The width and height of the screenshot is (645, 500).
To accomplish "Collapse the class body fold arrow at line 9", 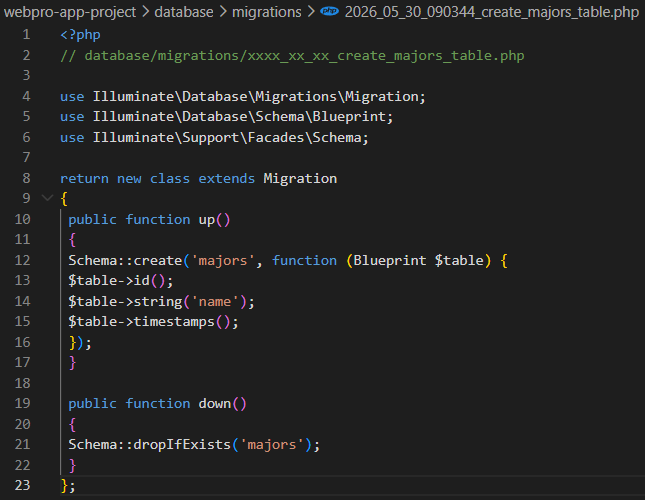I will tap(48, 198).
